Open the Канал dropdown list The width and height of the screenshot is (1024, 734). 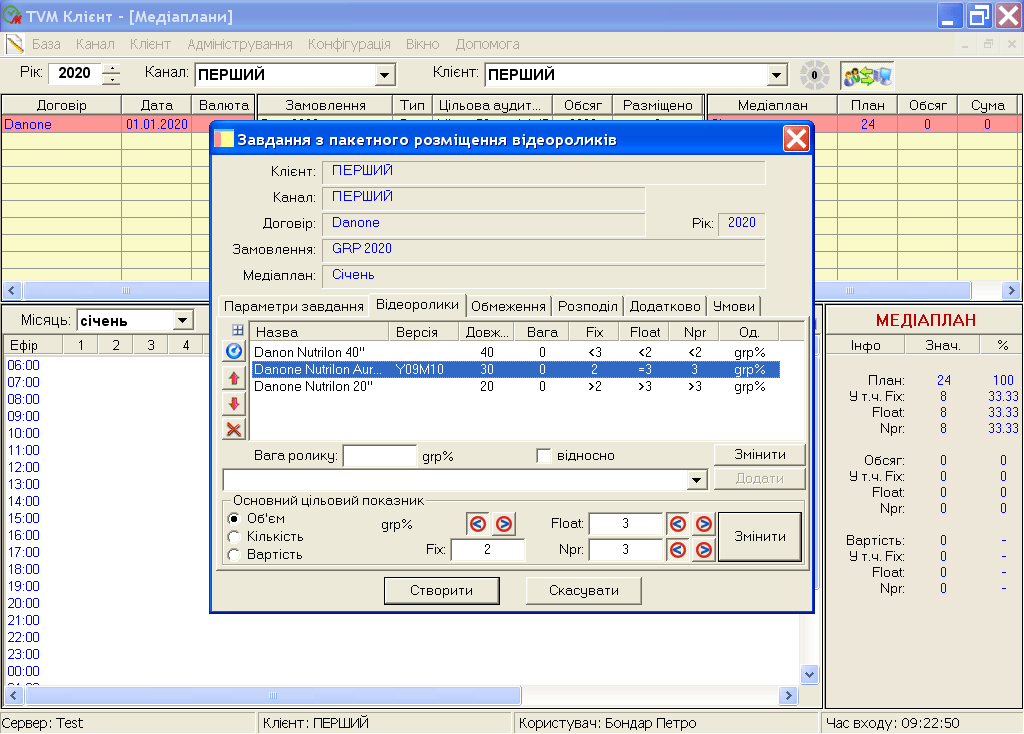pyautogui.click(x=385, y=75)
